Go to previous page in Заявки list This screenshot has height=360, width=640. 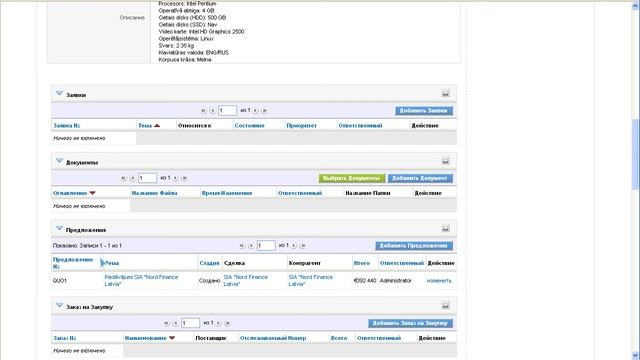212,111
